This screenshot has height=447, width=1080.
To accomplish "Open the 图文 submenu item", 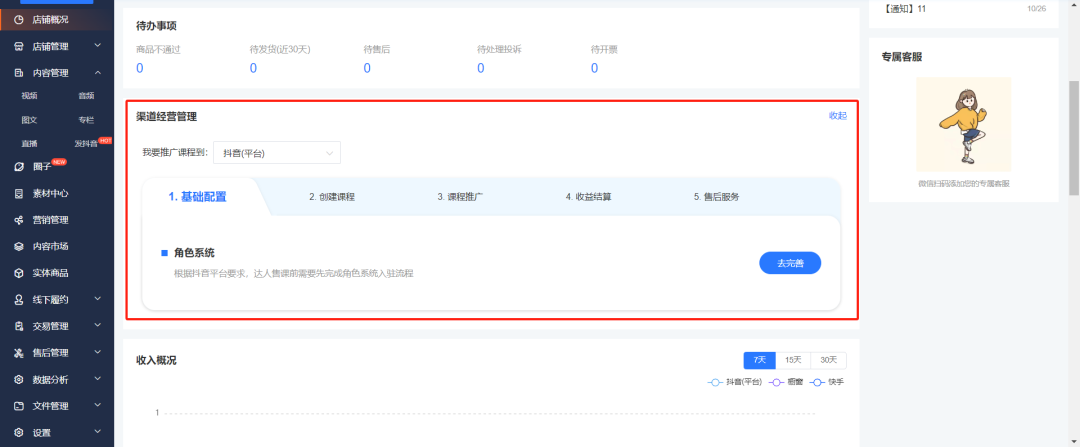I will [29, 120].
